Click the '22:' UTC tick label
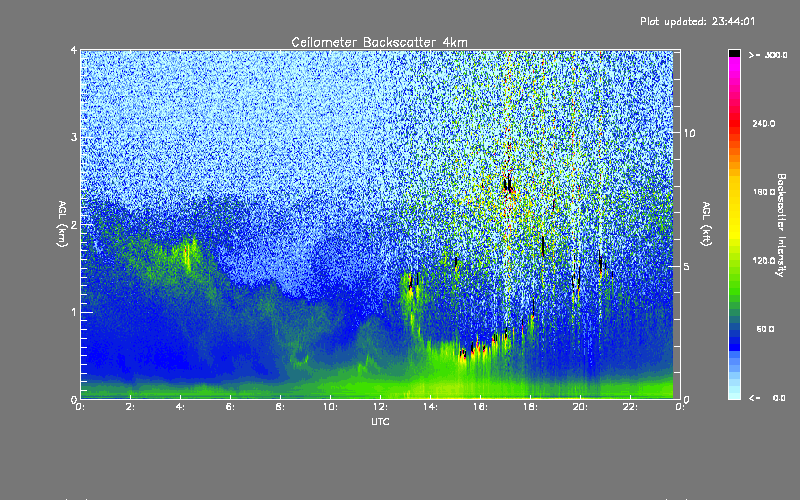This screenshot has height=500, width=800. tap(630, 407)
